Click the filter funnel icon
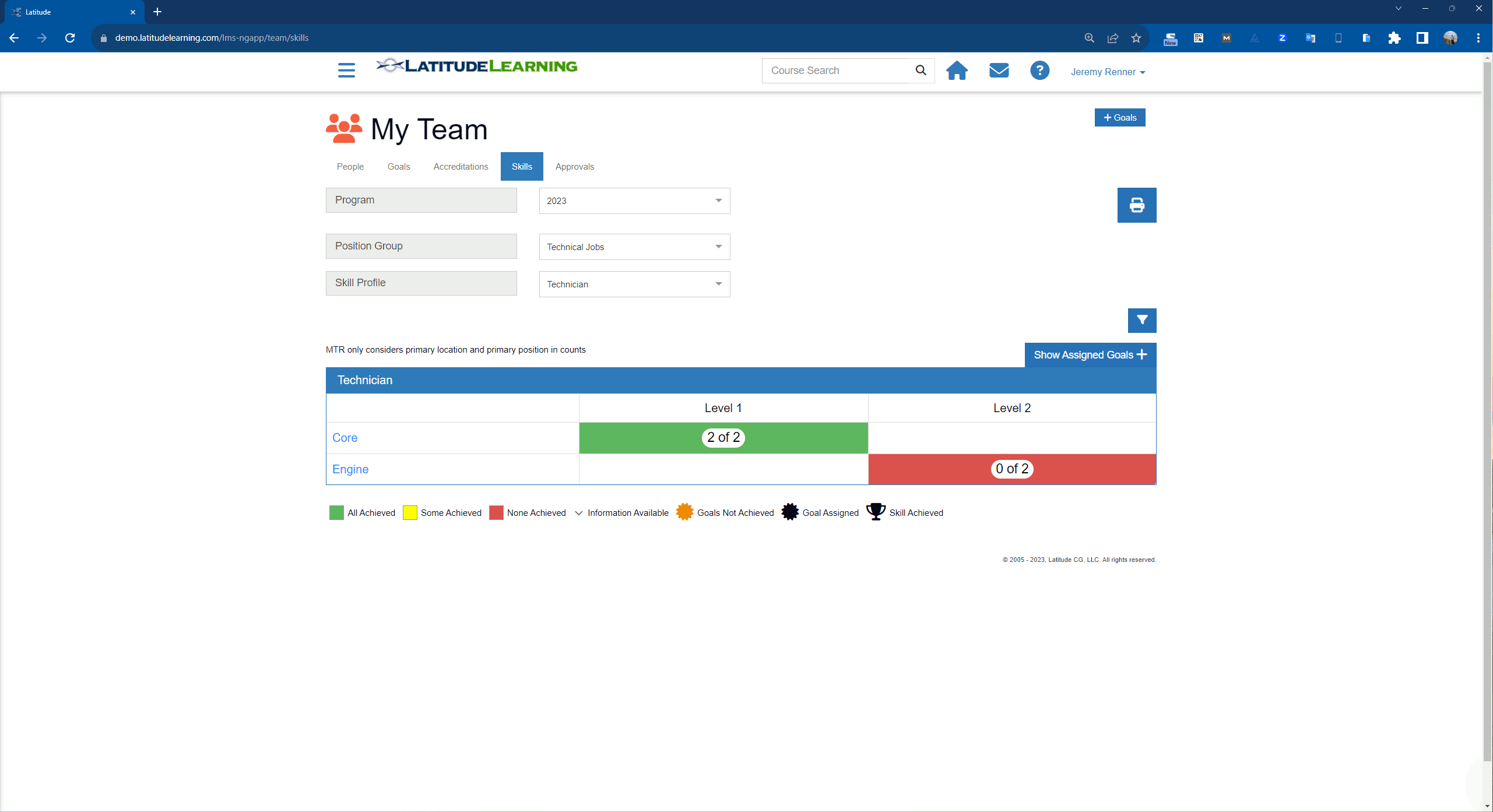This screenshot has width=1493, height=812. tap(1141, 320)
